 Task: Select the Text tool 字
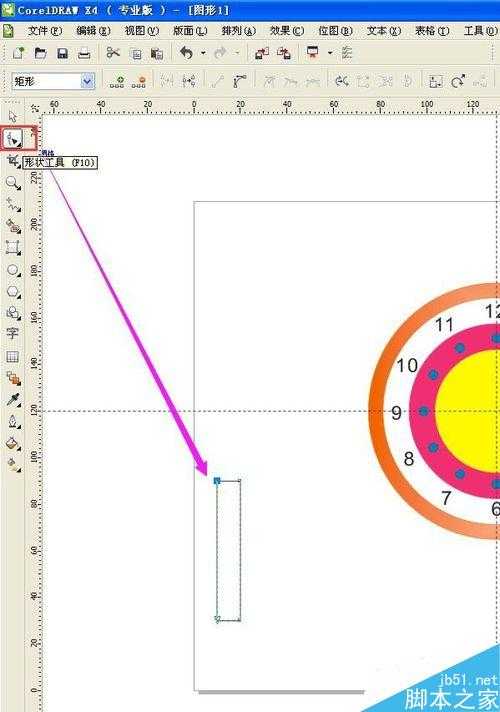[x=12, y=333]
